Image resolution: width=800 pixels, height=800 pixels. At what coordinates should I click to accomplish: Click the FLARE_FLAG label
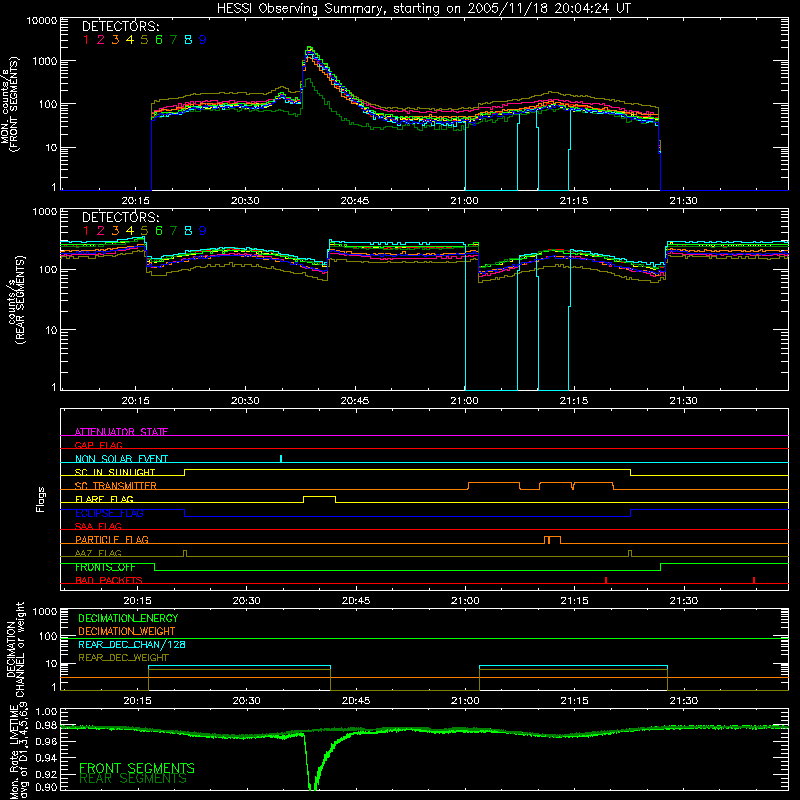[104, 499]
